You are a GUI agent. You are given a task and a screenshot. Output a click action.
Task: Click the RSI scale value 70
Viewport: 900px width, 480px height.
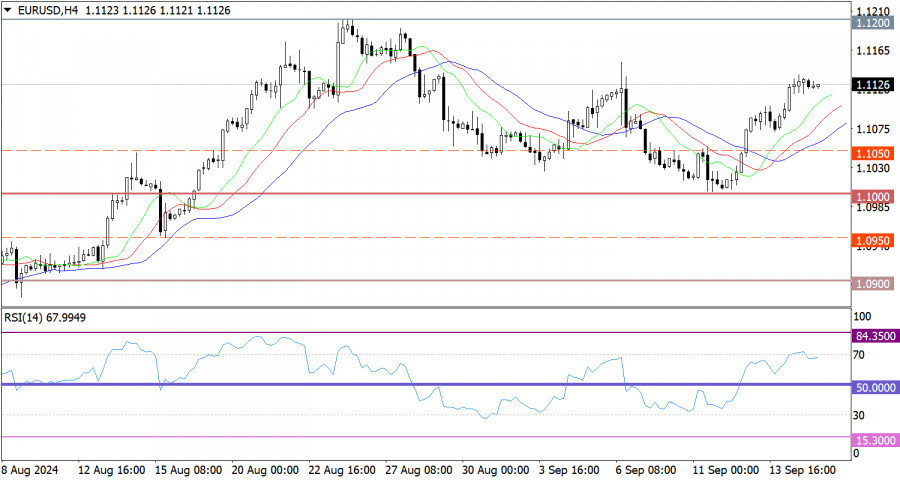[858, 354]
